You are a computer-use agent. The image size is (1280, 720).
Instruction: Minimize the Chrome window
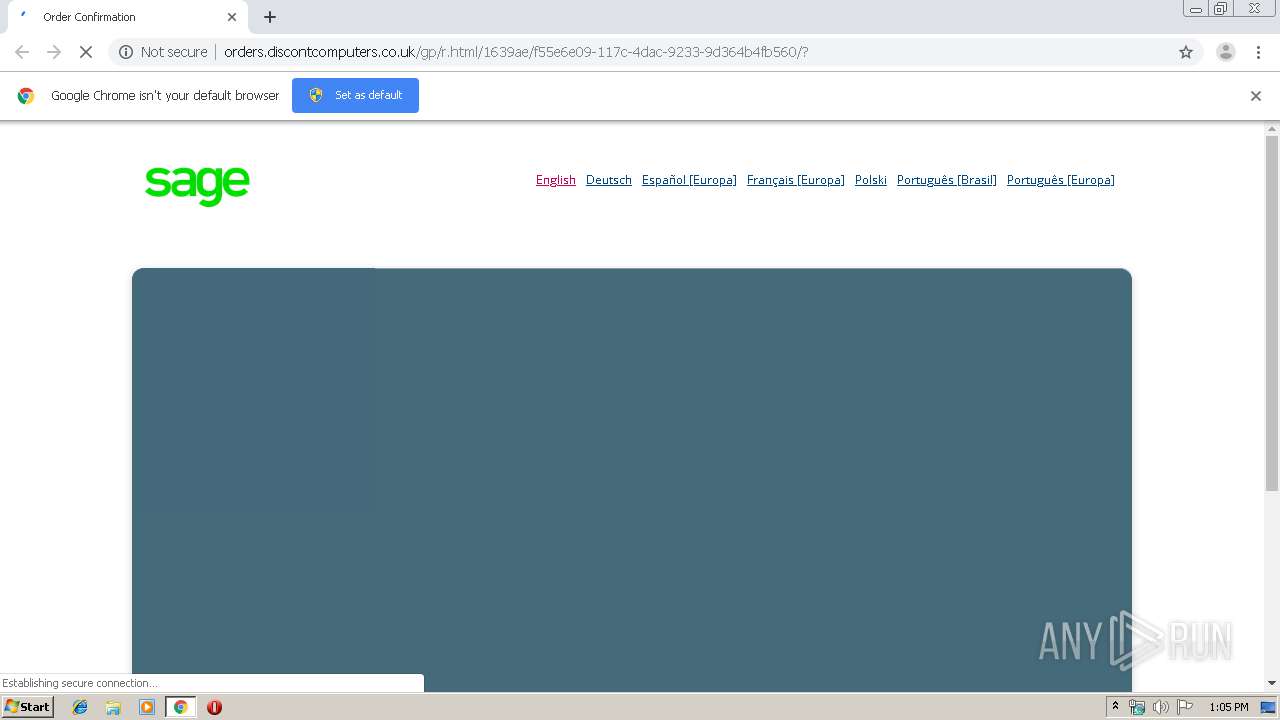pyautogui.click(x=1195, y=9)
